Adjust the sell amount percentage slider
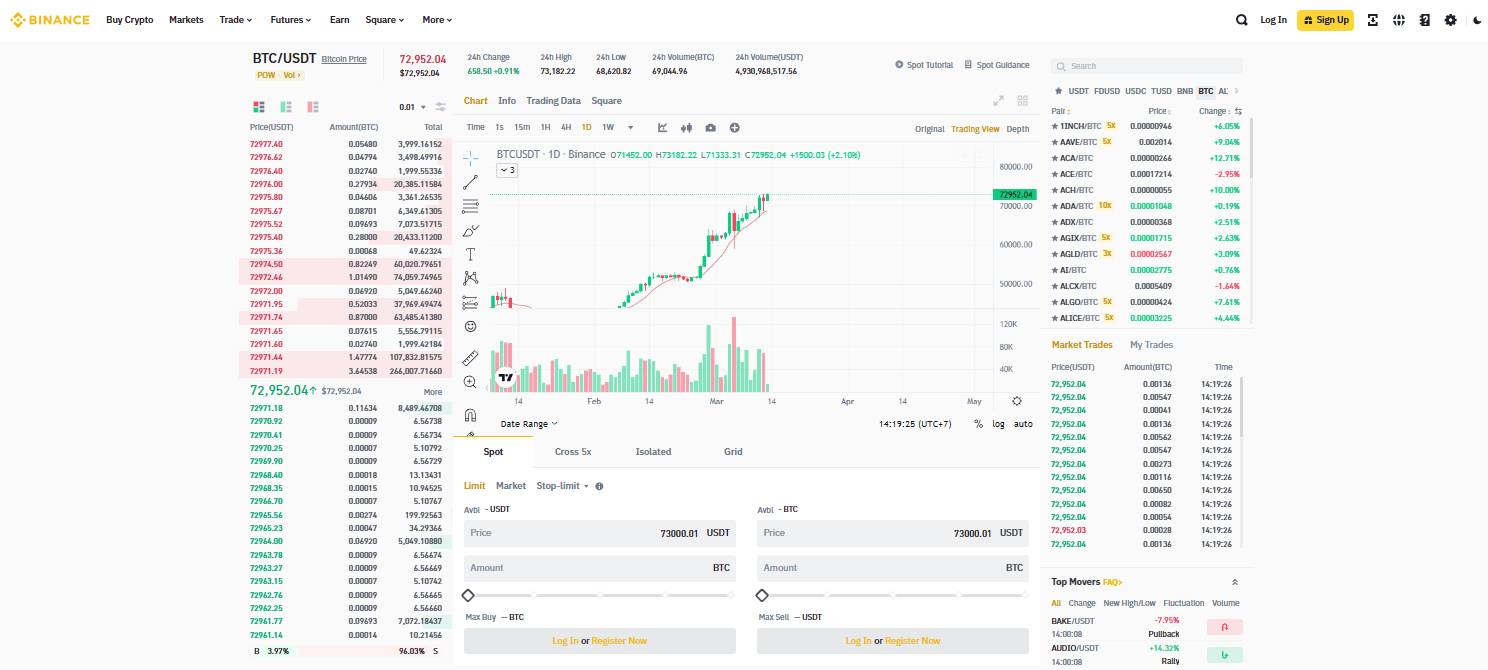Image resolution: width=1488 pixels, height=670 pixels. pyautogui.click(x=892, y=595)
